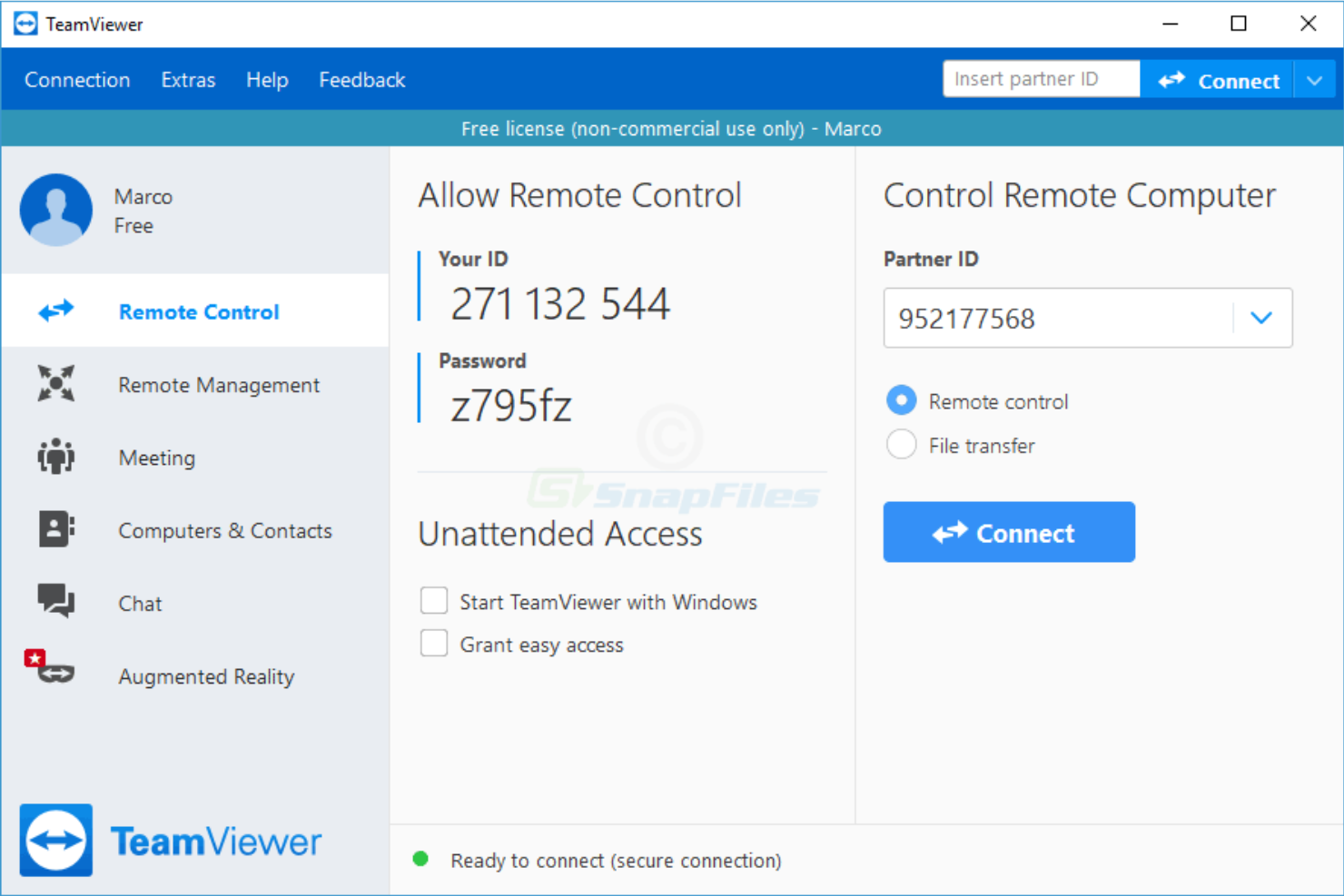Viewport: 1344px width, 896px height.
Task: Click the Marco profile avatar
Action: click(56, 210)
